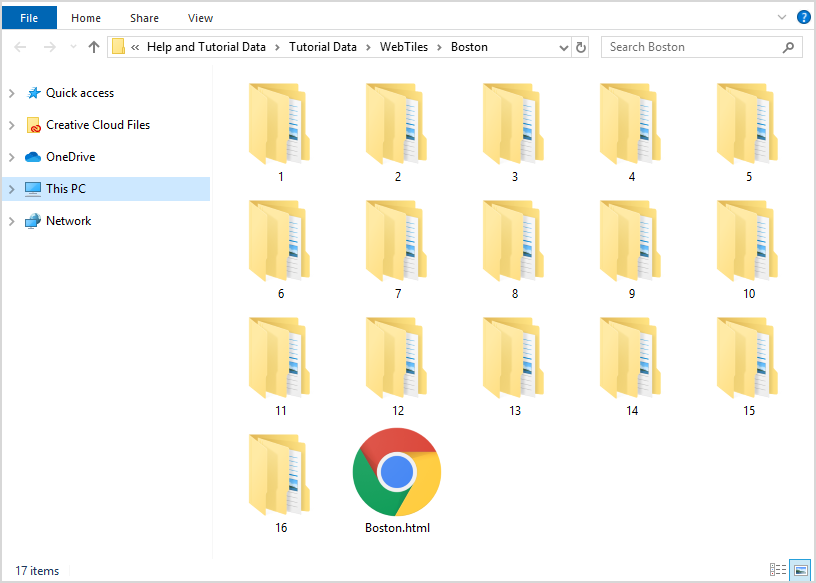816x583 pixels.
Task: Select folder 14
Action: tap(631, 358)
